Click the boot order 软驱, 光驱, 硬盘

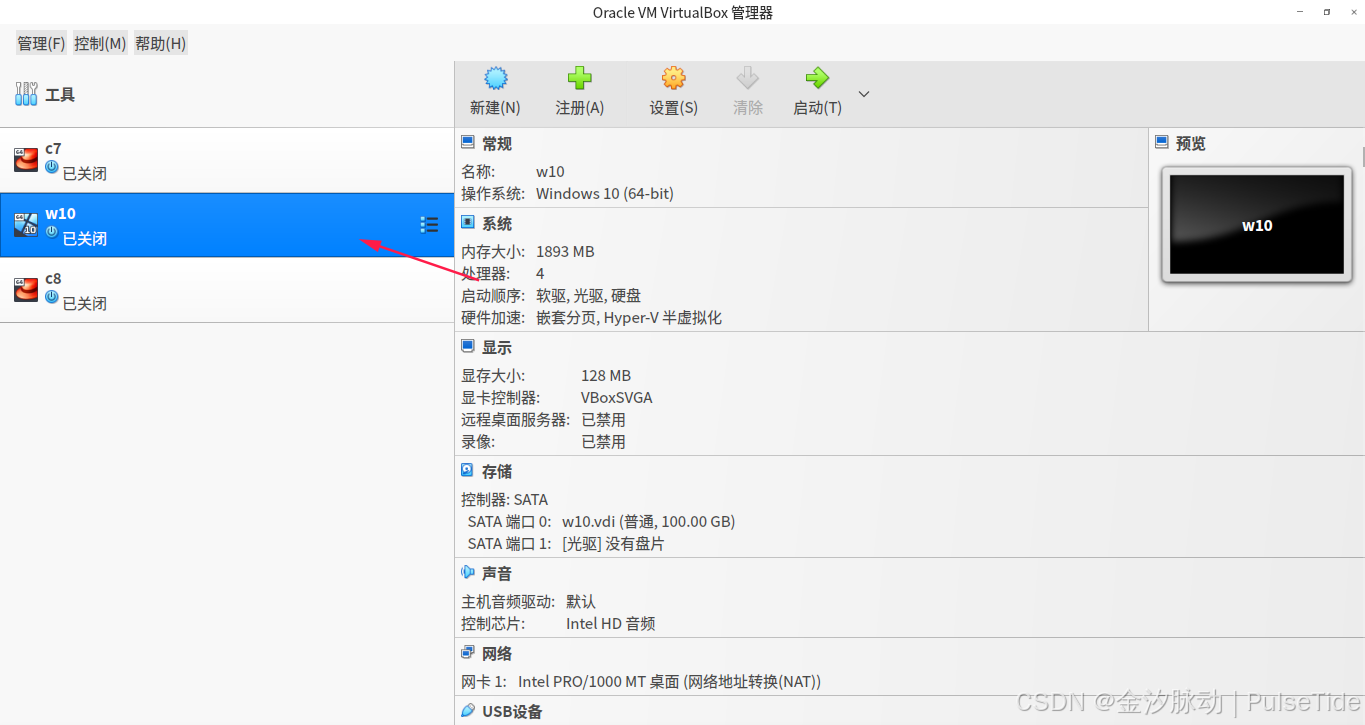pyautogui.click(x=589, y=295)
